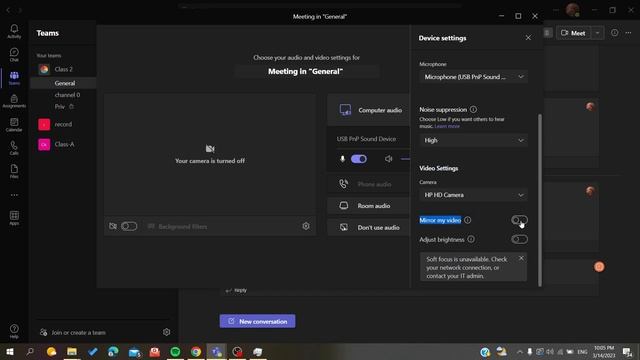Screen dimensions: 640x360
Task: Open the record team
Action: click(63, 124)
